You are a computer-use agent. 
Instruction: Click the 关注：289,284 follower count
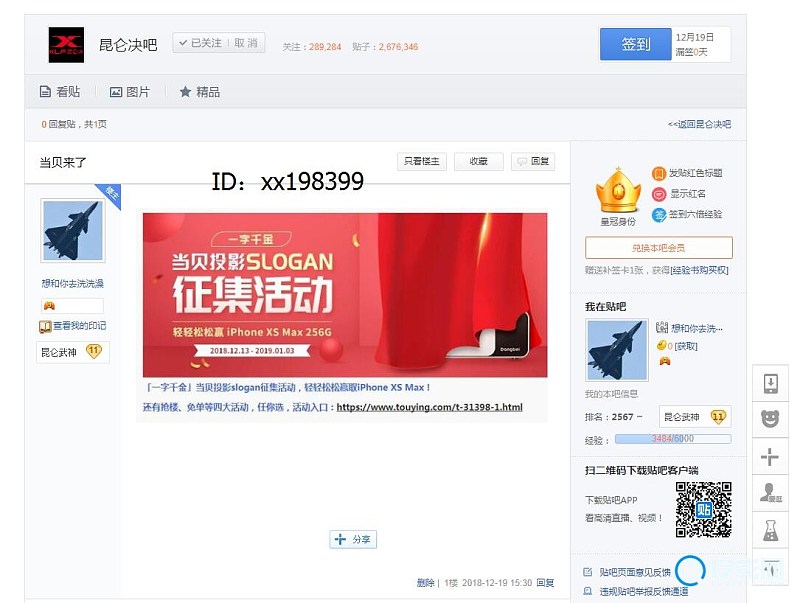coord(312,47)
